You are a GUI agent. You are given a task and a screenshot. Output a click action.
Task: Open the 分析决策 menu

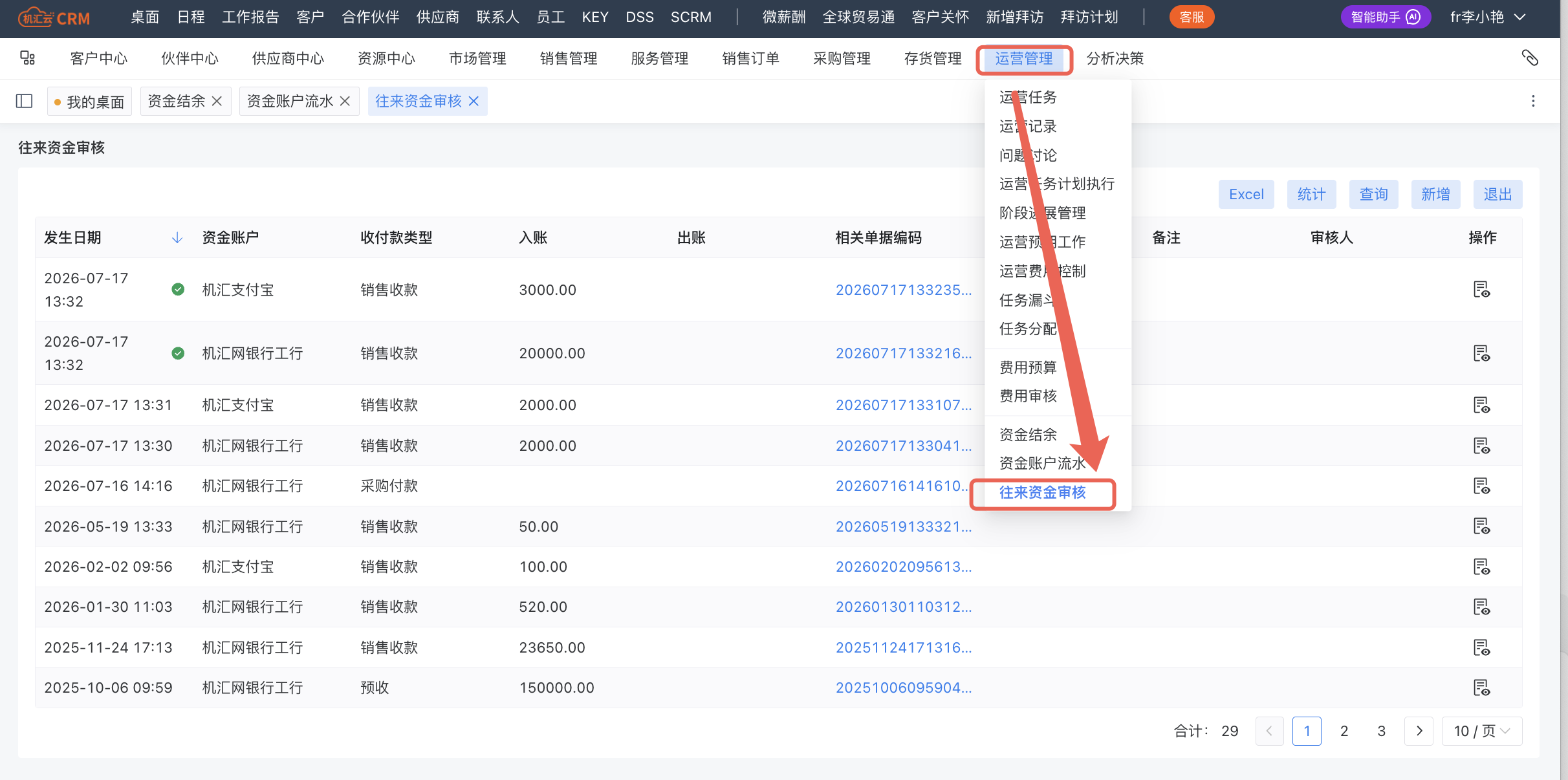1115,59
